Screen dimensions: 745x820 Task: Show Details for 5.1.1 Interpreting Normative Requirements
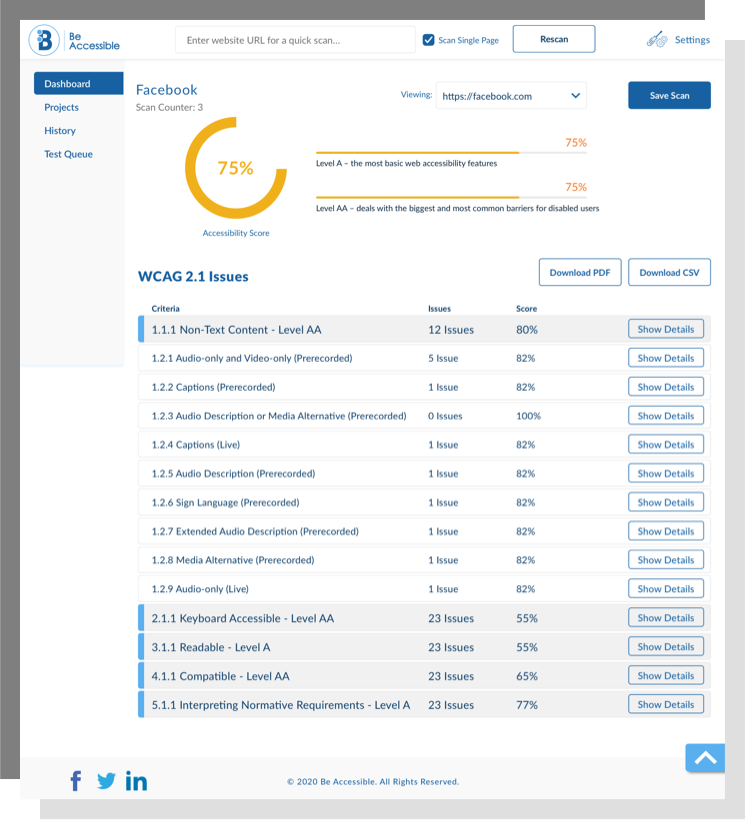tap(666, 704)
